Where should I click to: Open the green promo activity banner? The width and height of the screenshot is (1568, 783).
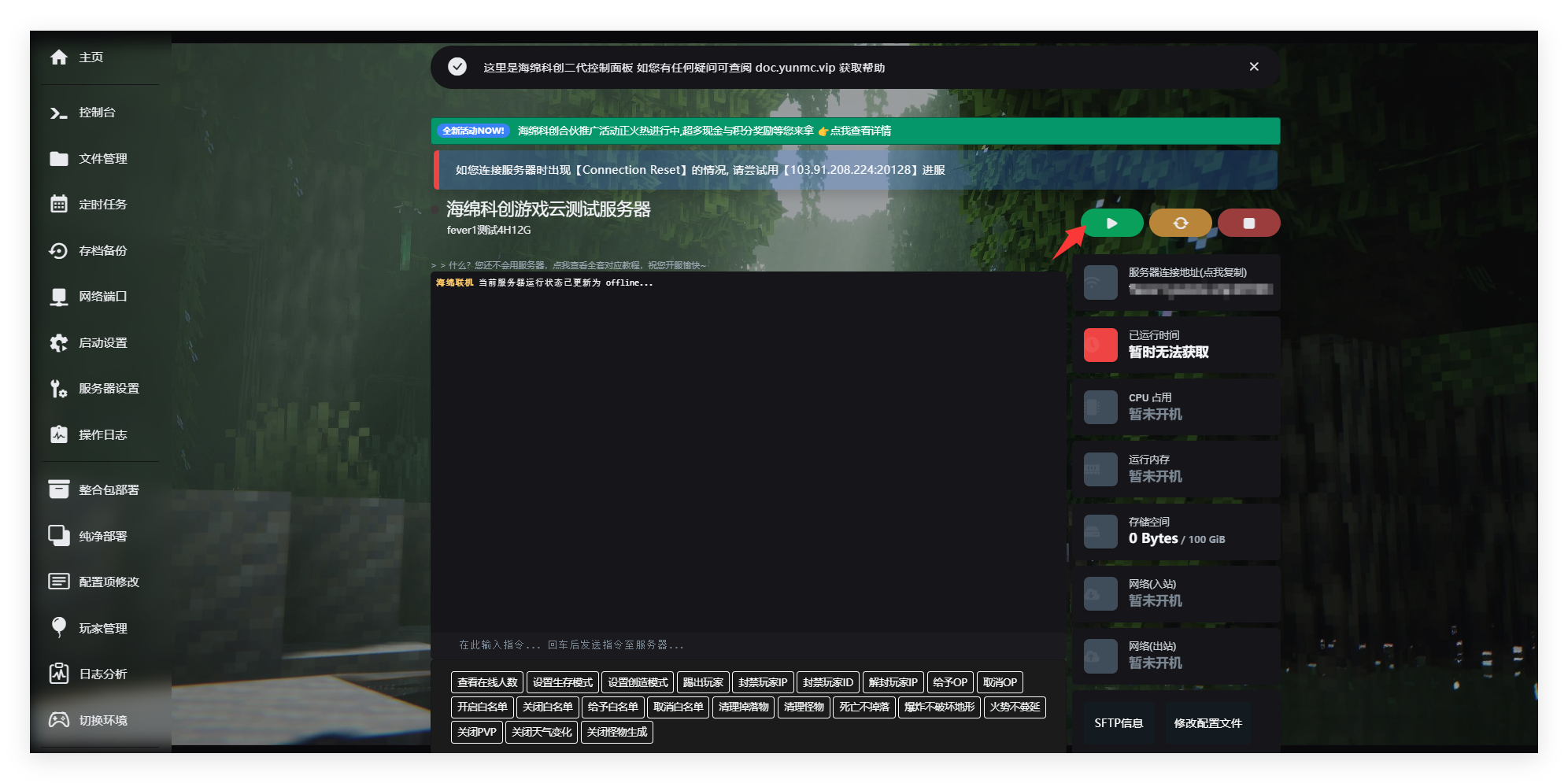(x=856, y=131)
